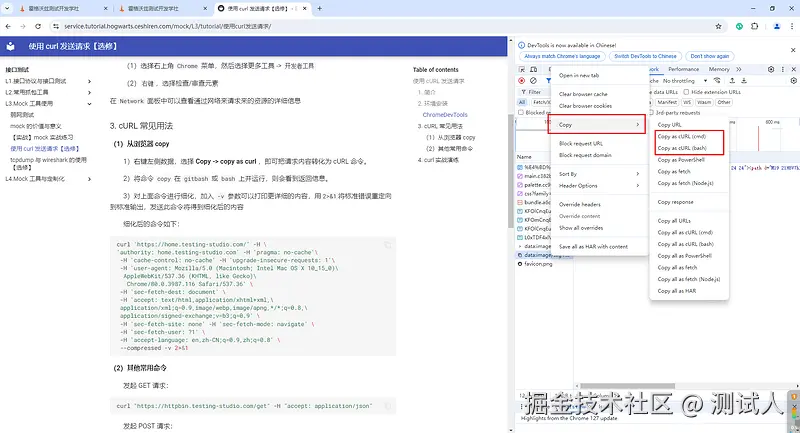Toggle Hide extension URLs checkbox
This screenshot has height=433, width=800.
(x=686, y=92)
